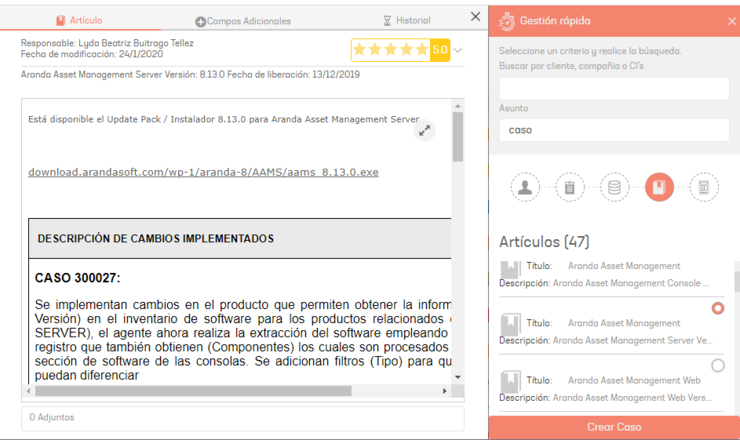Select the articles bookmark criterion icon
Viewport: 740px width, 440px height.
(x=659, y=187)
